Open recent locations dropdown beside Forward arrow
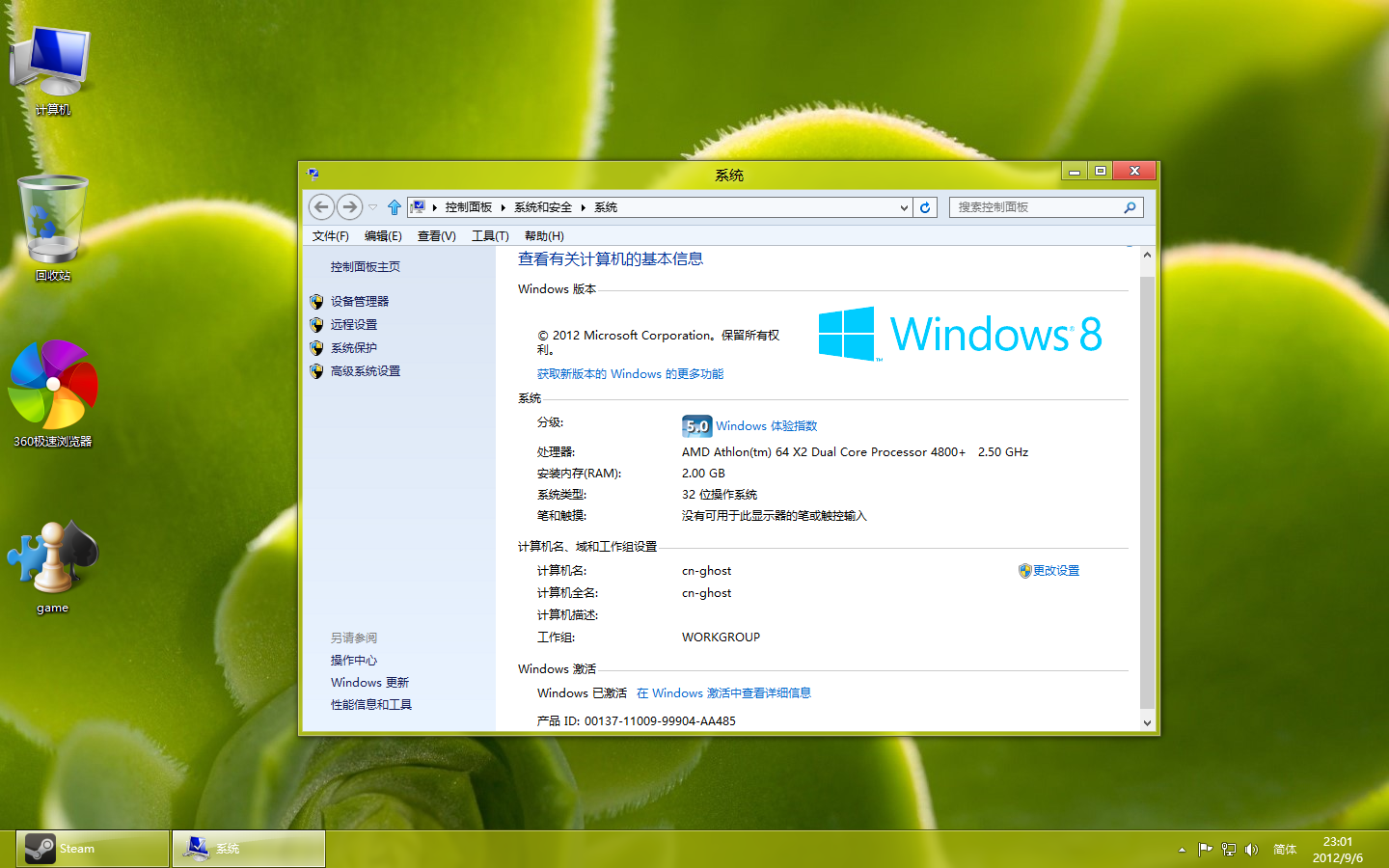Screen dimensions: 1389x868 click(373, 207)
